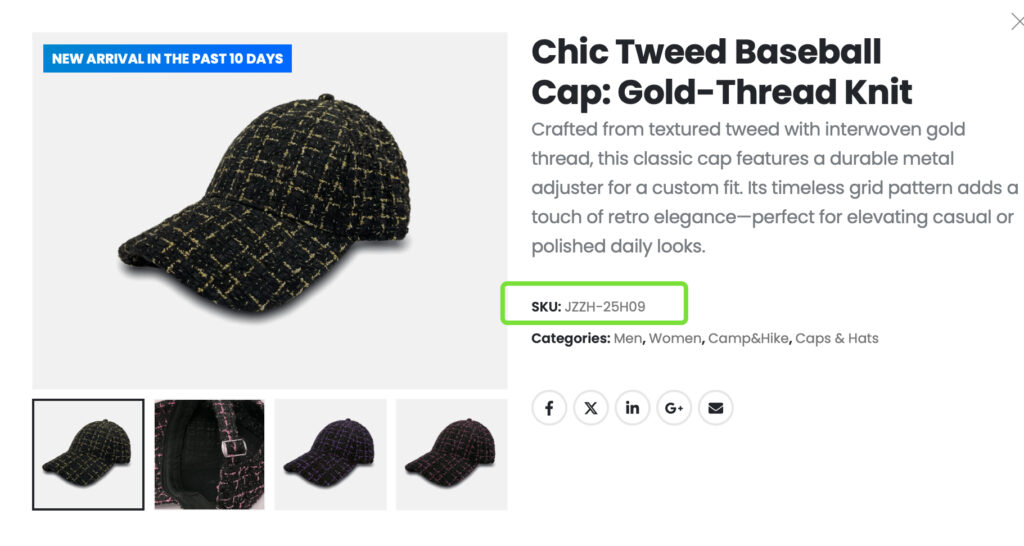Send product by email envelope icon
This screenshot has height=546, width=1024.
[x=715, y=408]
